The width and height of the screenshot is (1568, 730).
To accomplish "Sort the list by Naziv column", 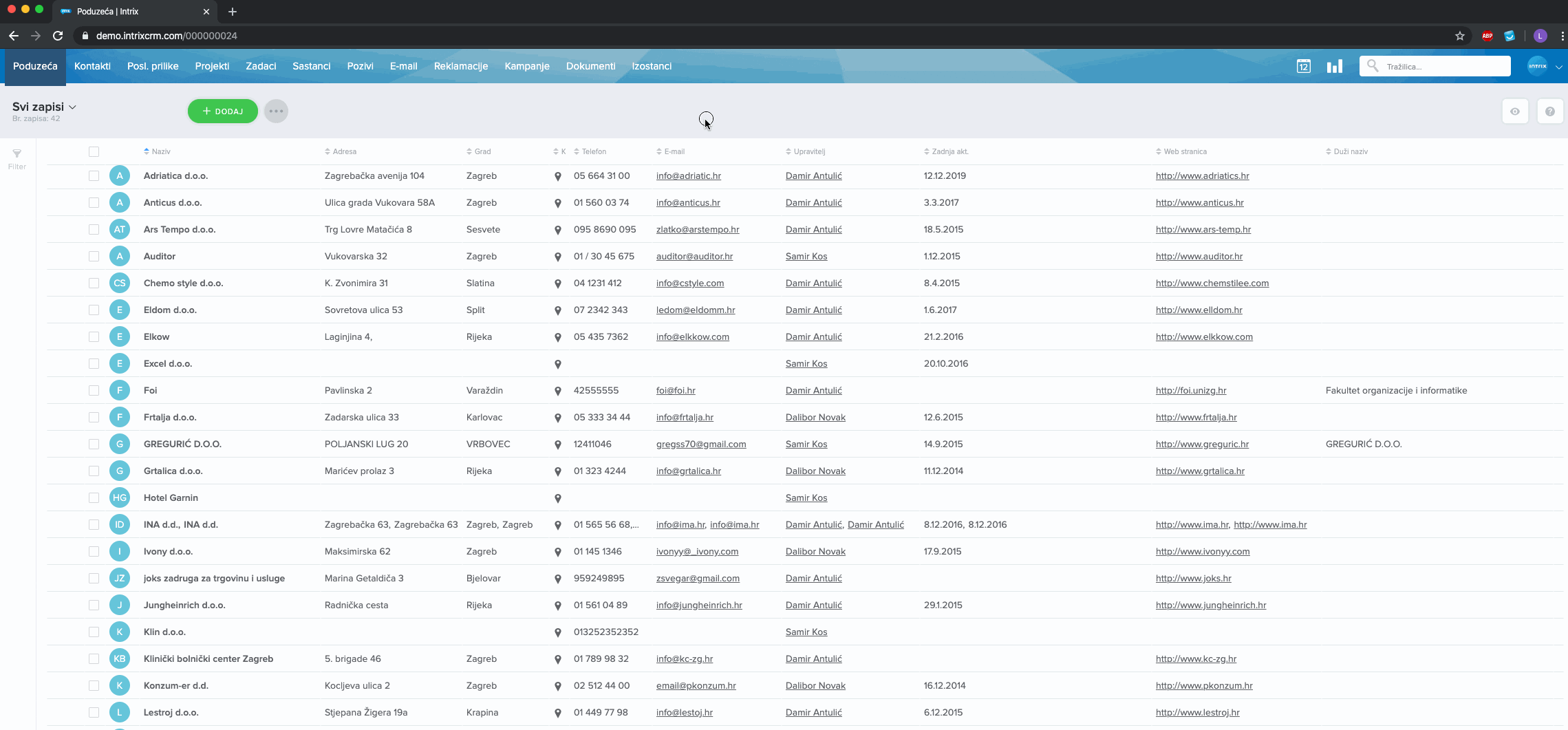I will [x=160, y=151].
